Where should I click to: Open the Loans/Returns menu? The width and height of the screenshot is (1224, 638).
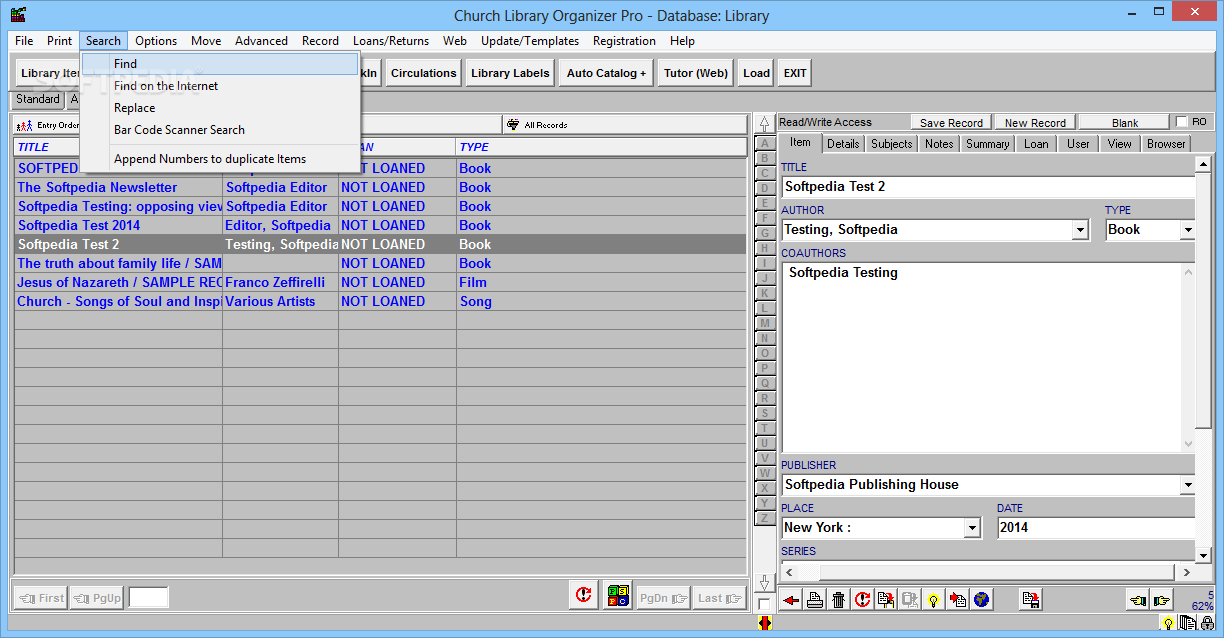pyautogui.click(x=391, y=41)
